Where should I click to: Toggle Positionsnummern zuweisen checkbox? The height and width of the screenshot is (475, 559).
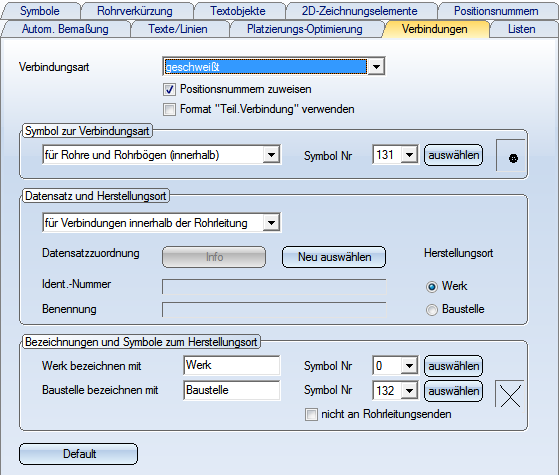169,89
